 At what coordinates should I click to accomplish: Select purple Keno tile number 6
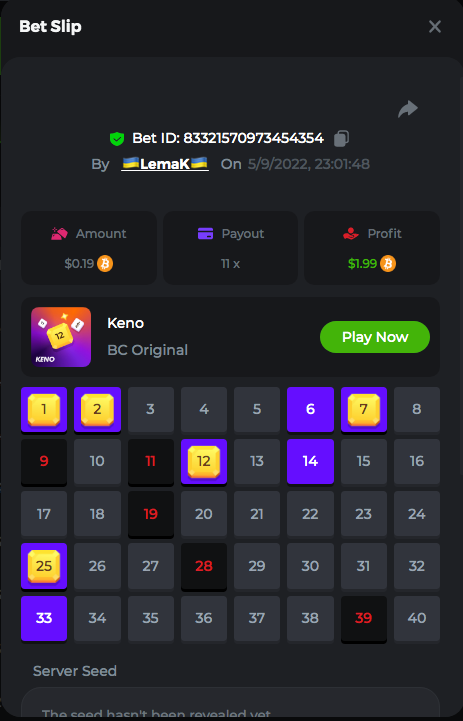(310, 410)
